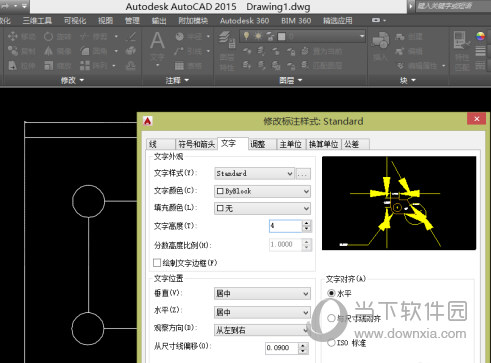Click the block Edit icon
This screenshot has height=363, width=491.
pyautogui.click(x=400, y=51)
